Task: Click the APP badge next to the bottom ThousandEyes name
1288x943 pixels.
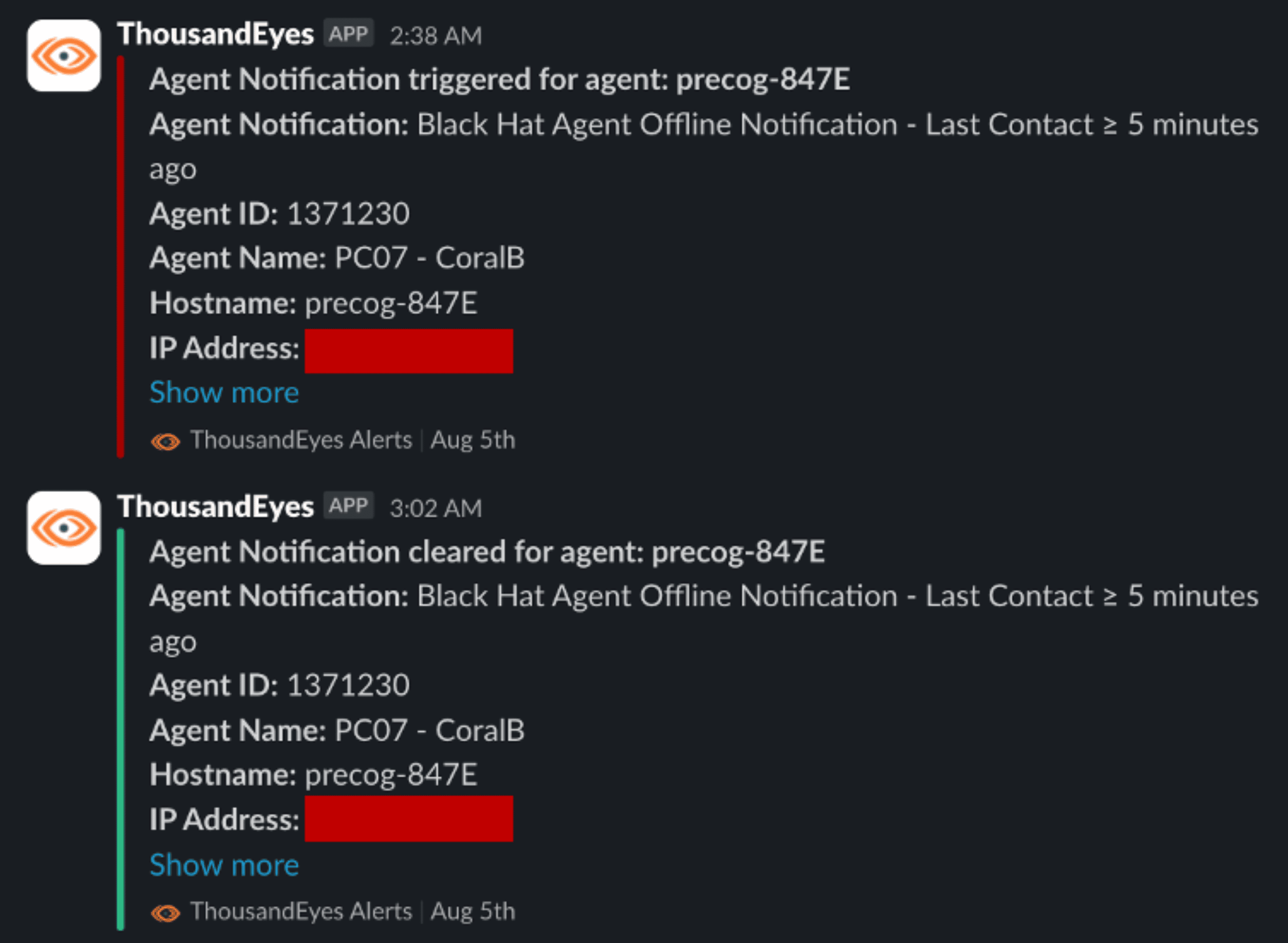Action: tap(347, 506)
